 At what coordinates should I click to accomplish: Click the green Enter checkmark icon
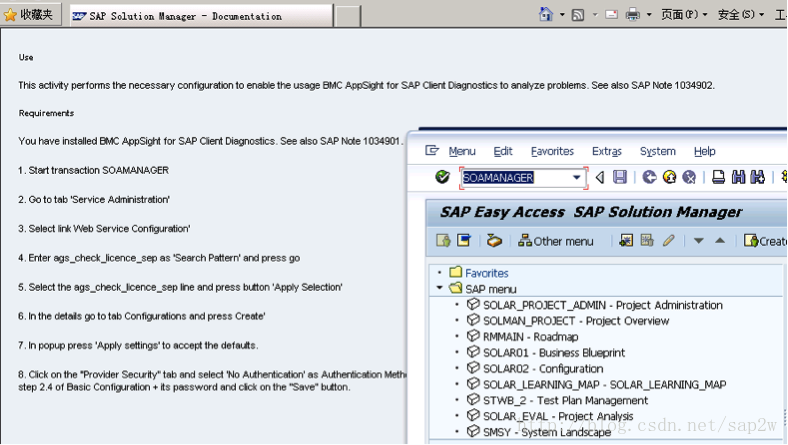click(x=442, y=177)
